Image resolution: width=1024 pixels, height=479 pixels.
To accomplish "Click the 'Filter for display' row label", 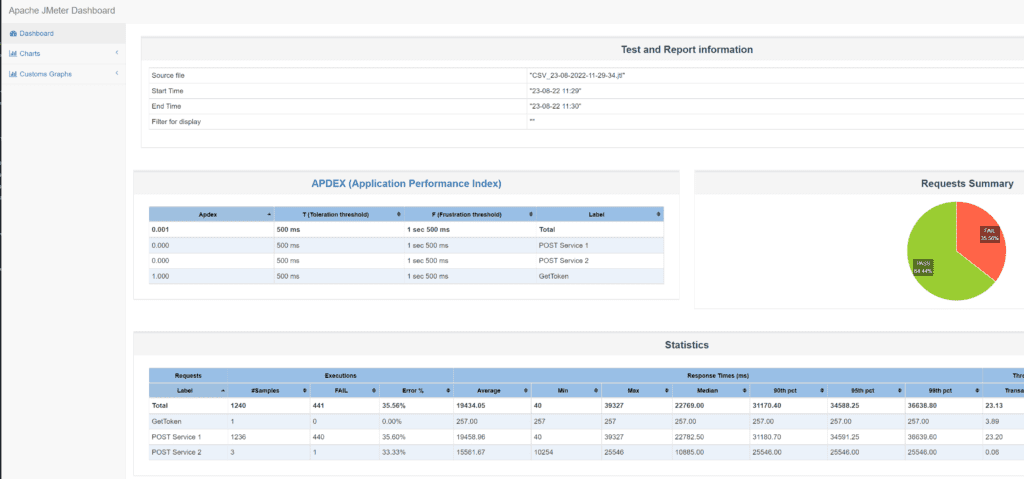I will tap(176, 122).
